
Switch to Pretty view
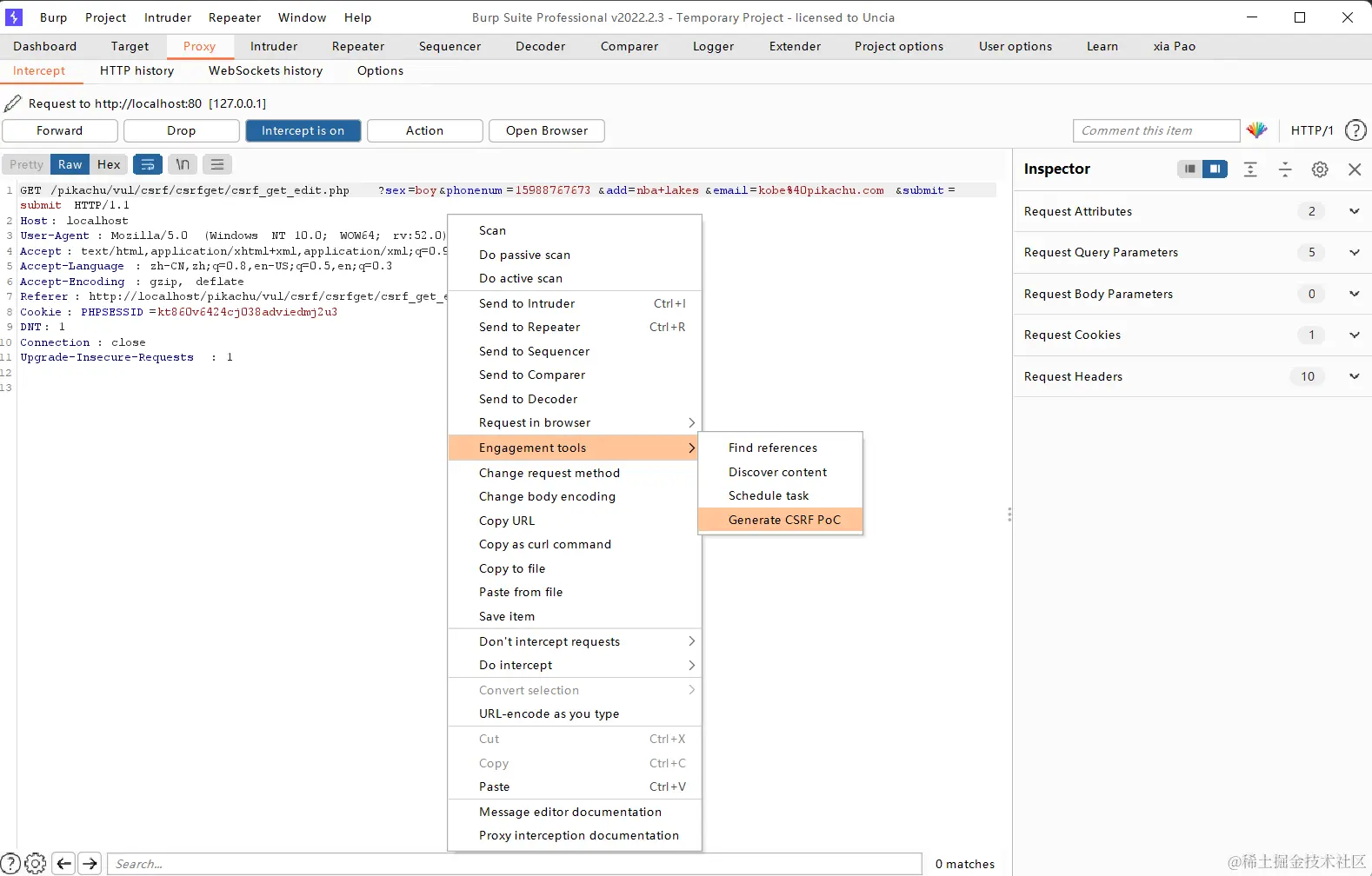click(x=26, y=164)
